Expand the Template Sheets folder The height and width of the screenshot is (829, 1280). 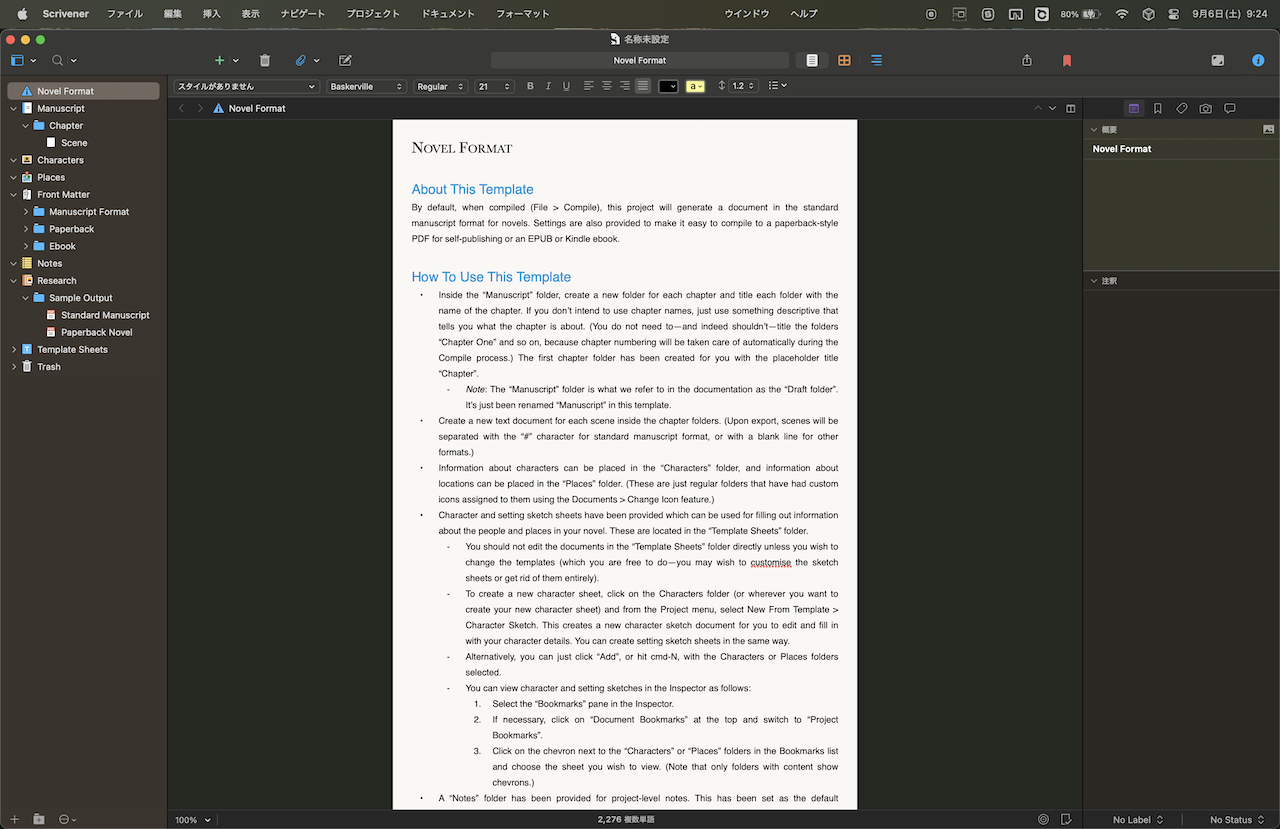pos(13,350)
